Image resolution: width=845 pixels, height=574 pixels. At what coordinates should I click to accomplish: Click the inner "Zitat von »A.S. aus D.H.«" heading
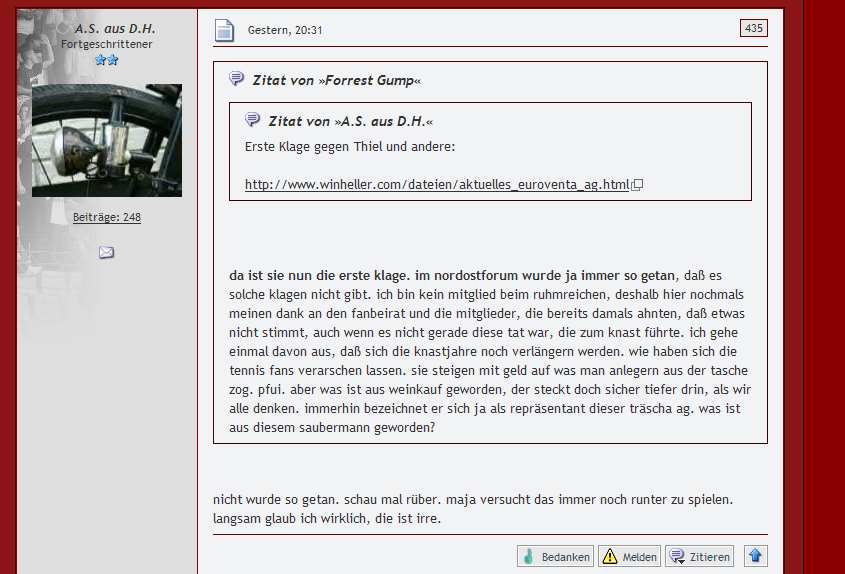point(350,121)
